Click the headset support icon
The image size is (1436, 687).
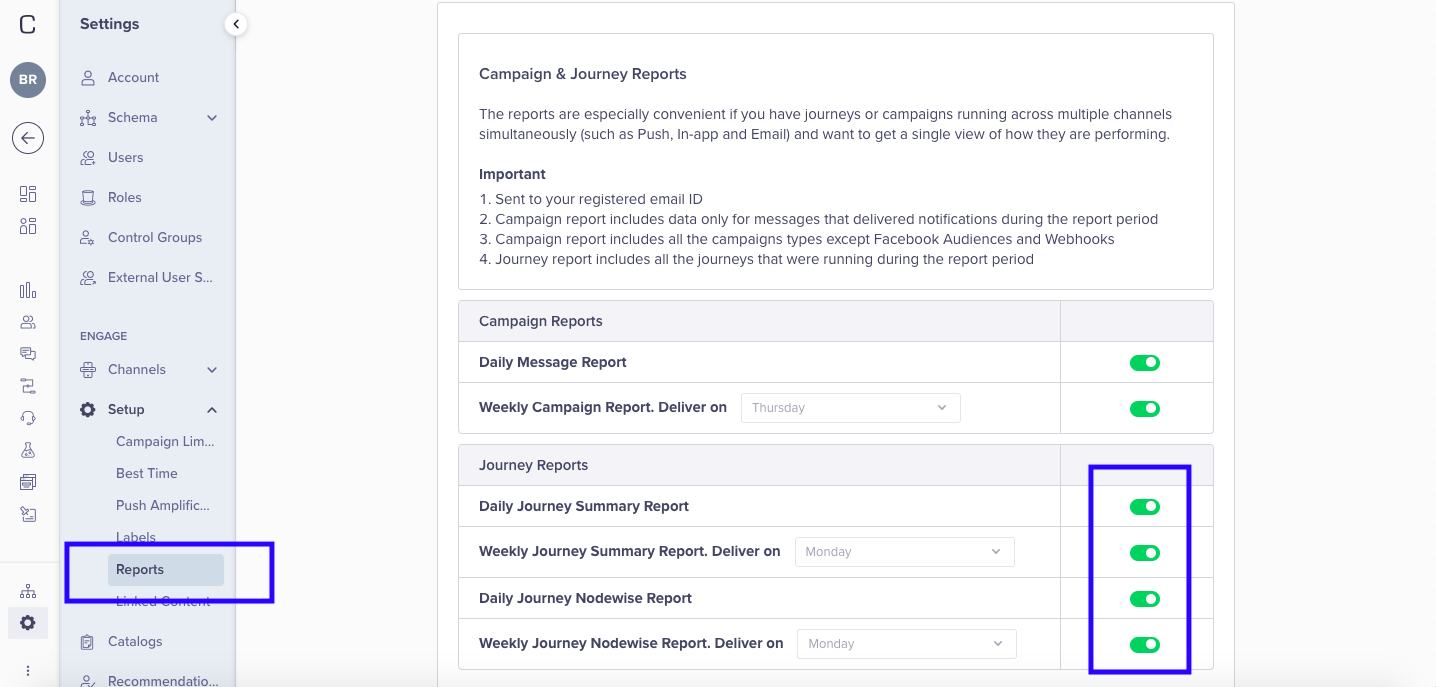[x=28, y=417]
